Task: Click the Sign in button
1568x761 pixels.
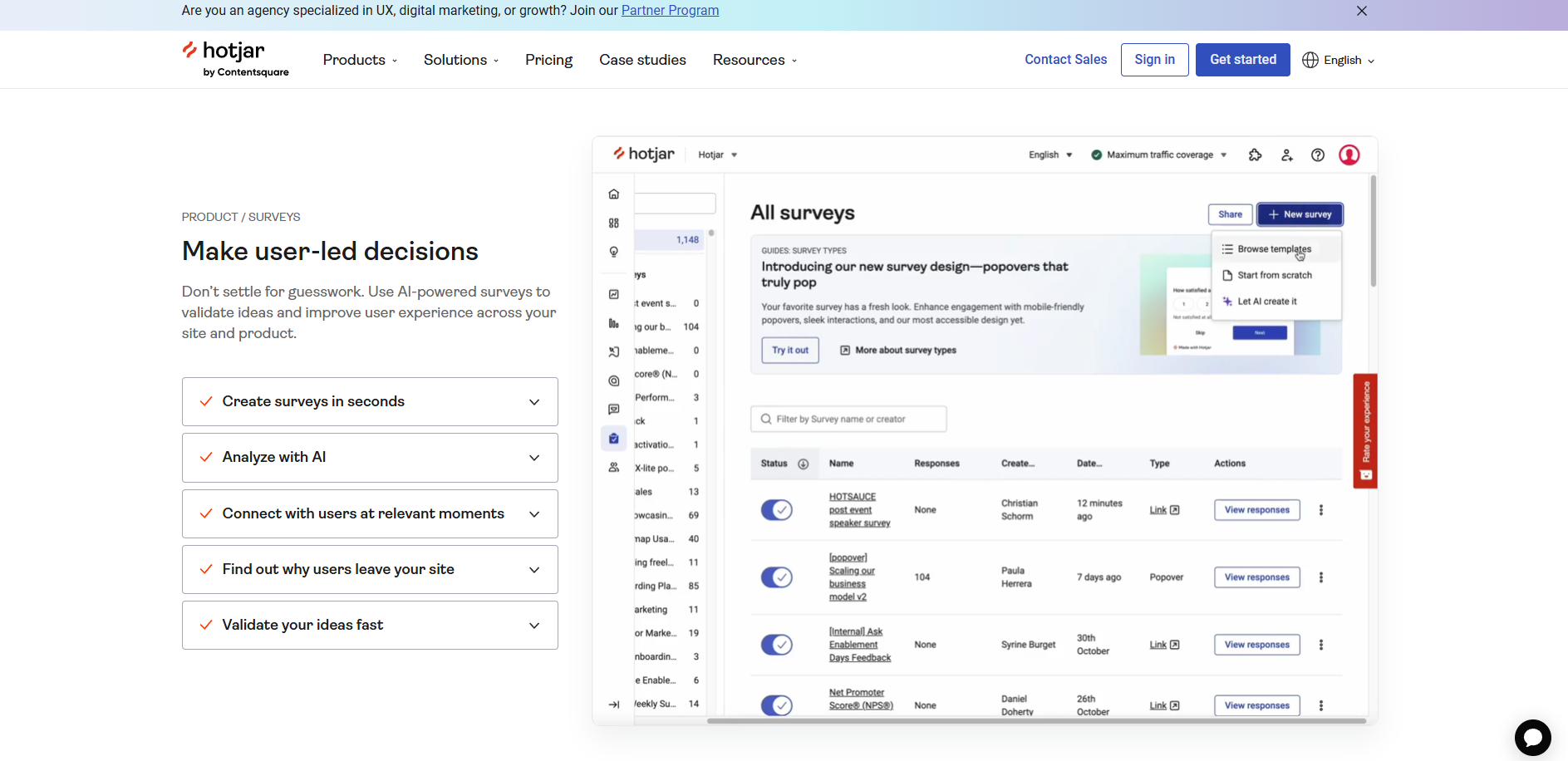Action: pyautogui.click(x=1154, y=60)
